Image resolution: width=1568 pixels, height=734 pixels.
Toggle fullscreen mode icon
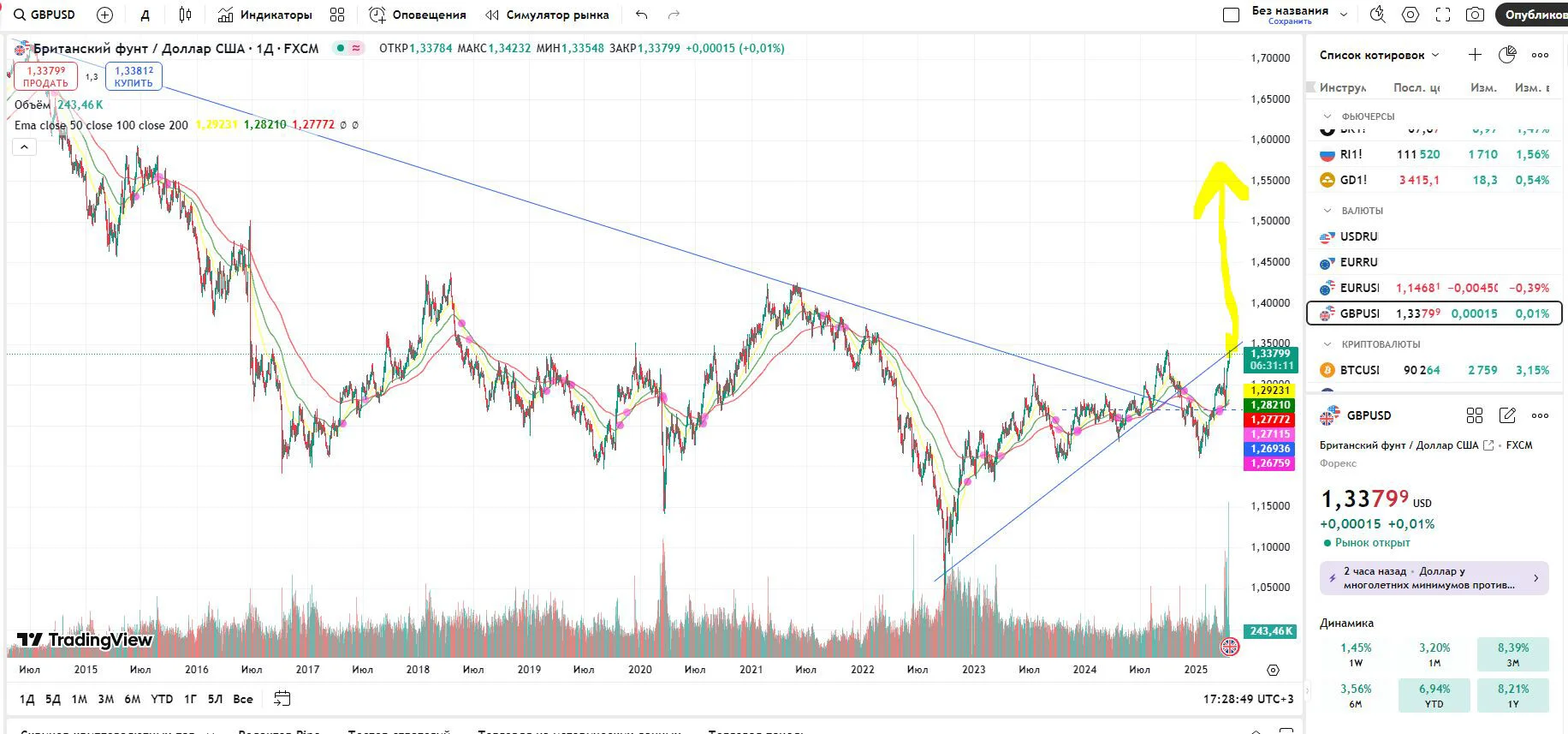tap(1443, 15)
